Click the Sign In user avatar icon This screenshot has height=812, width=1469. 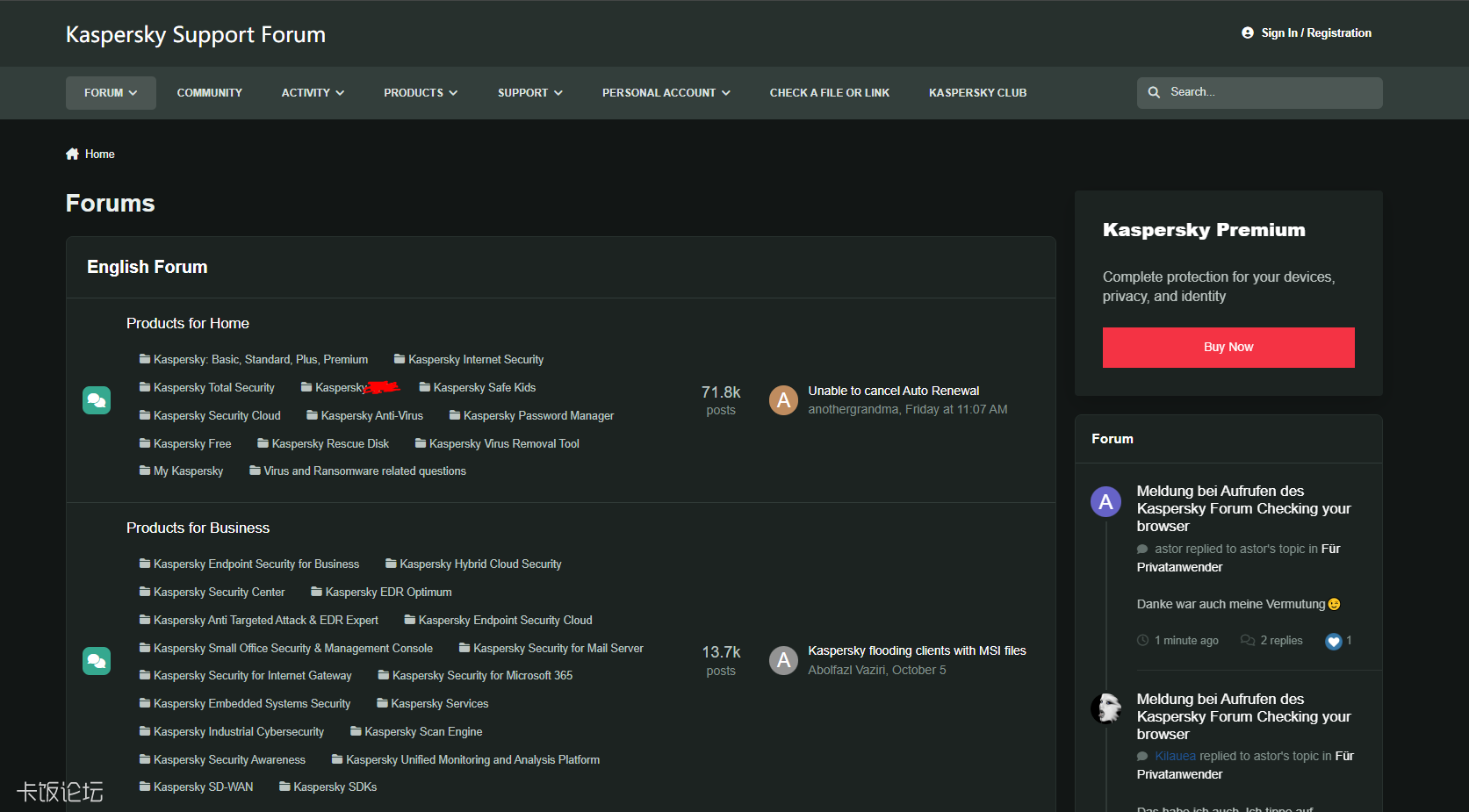[x=1248, y=32]
